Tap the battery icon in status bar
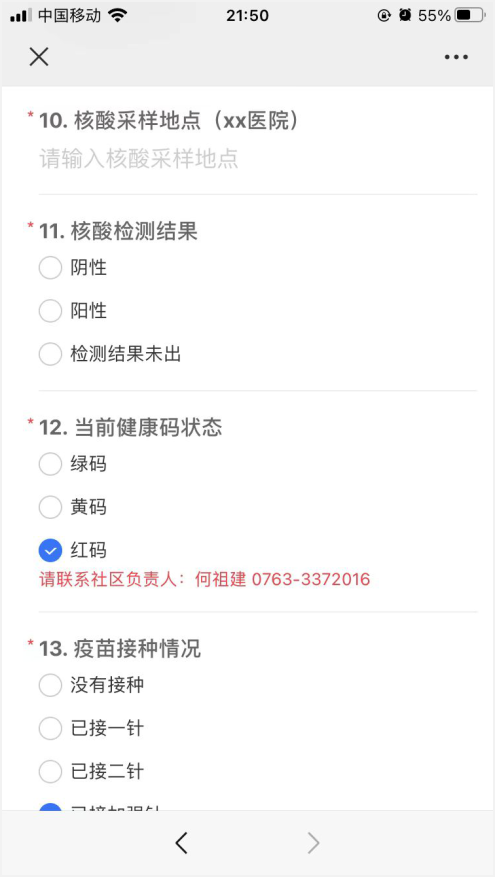 [x=470, y=16]
